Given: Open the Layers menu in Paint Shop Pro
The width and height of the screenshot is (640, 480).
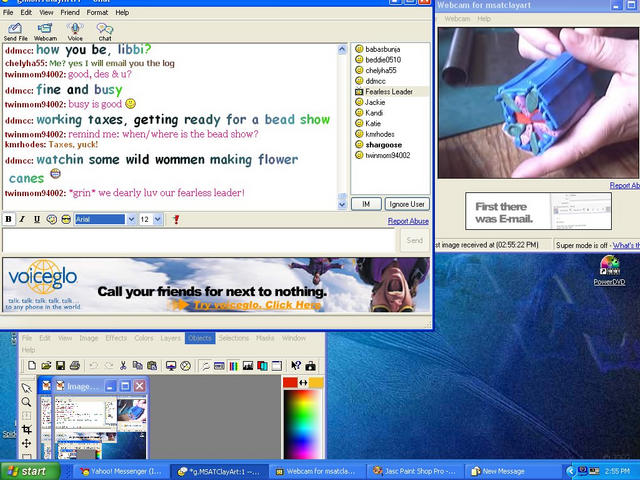Looking at the screenshot, I should (170, 338).
